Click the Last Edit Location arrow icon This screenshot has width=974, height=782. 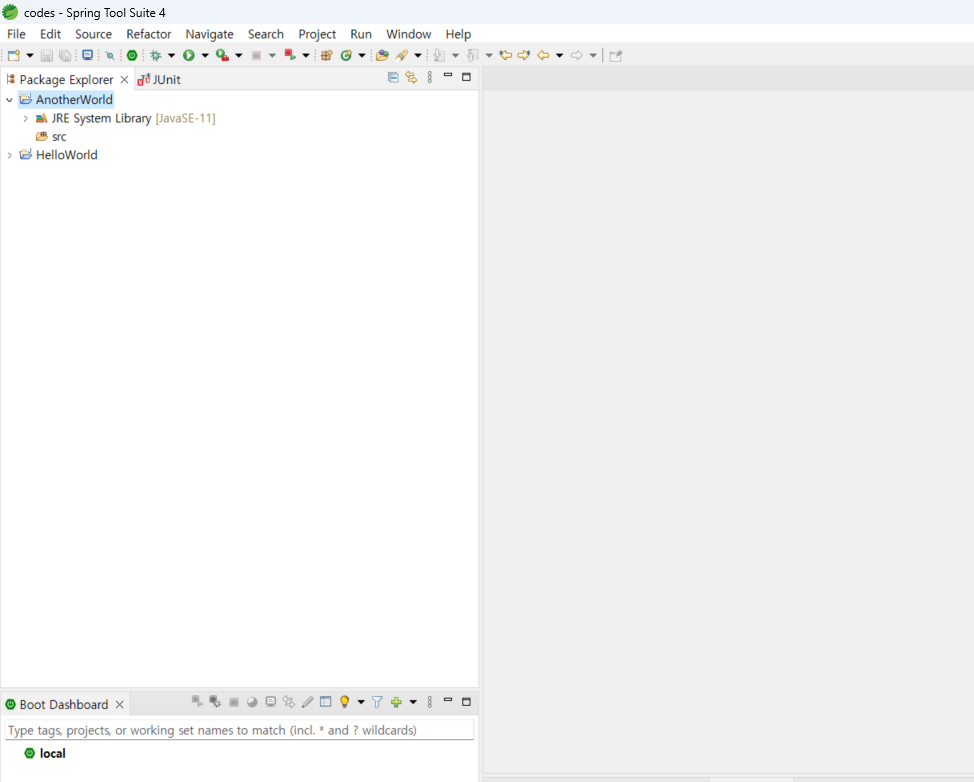[x=506, y=55]
